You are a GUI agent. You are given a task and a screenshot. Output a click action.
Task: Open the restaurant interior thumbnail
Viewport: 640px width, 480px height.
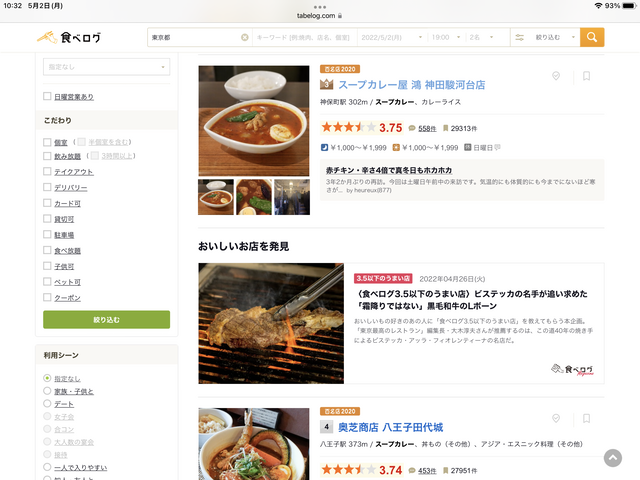(x=292, y=197)
